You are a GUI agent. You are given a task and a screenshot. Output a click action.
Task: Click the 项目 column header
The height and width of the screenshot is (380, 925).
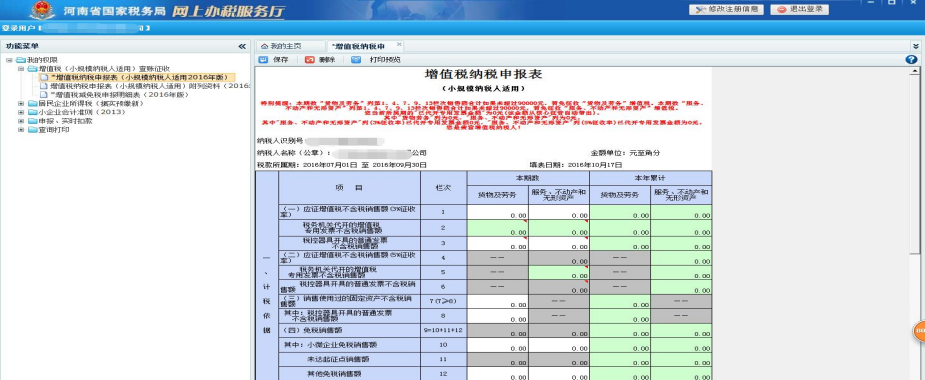pyautogui.click(x=349, y=188)
